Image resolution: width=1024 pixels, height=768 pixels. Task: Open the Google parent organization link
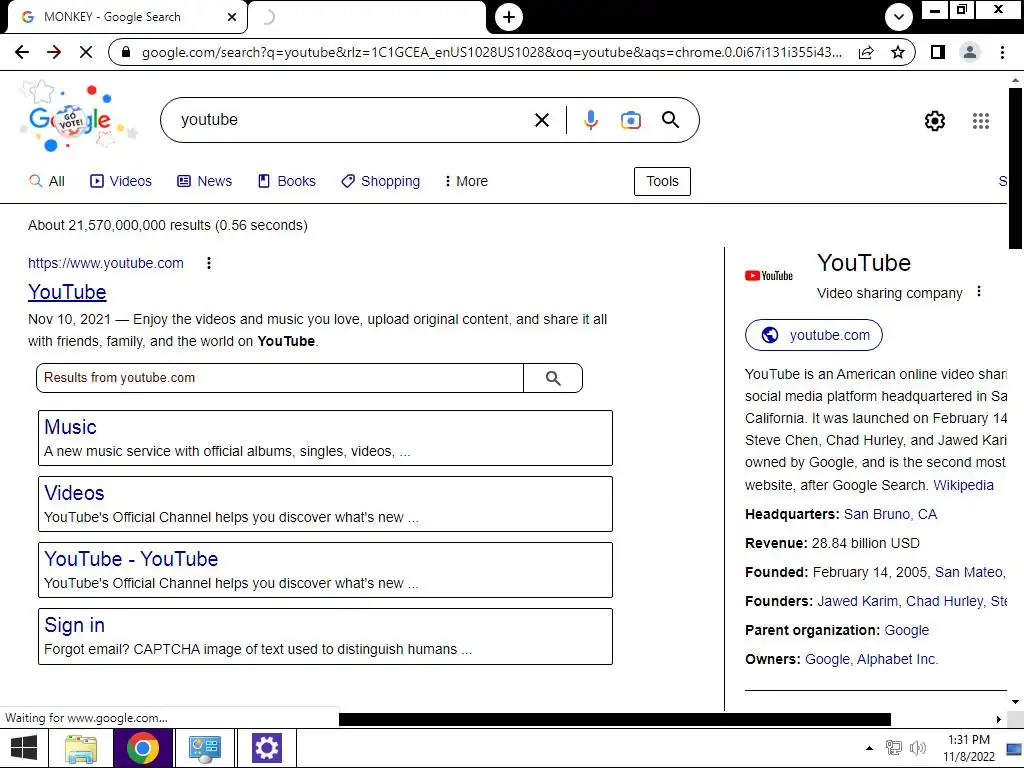tap(906, 630)
